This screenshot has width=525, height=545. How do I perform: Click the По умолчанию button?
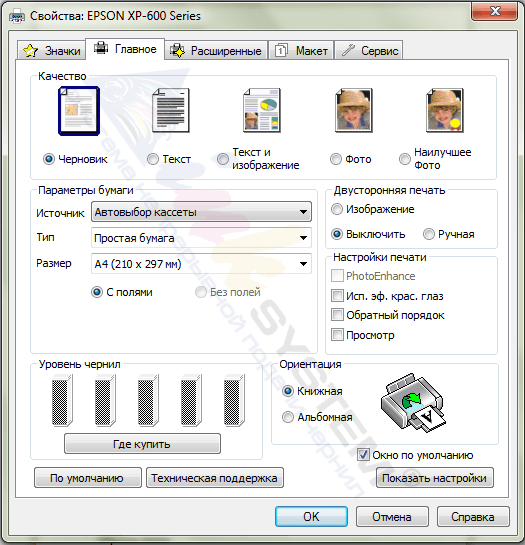pos(88,478)
